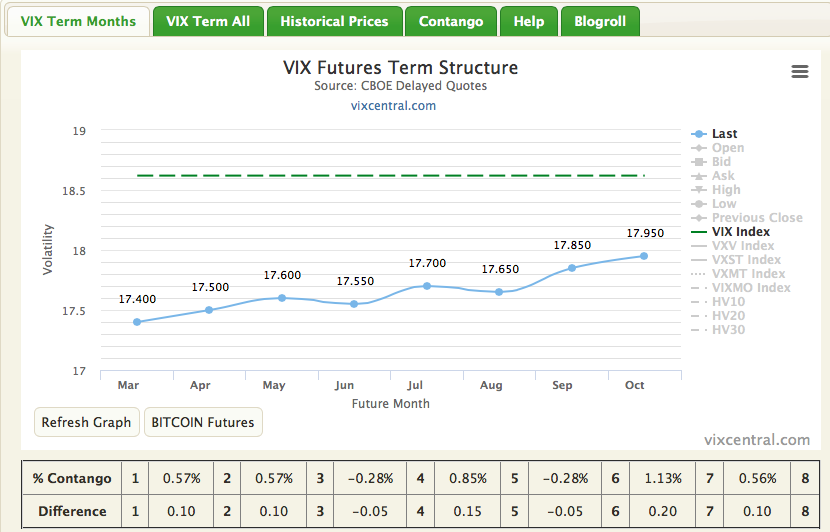
Task: Open the Blogroll tab
Action: (x=600, y=21)
